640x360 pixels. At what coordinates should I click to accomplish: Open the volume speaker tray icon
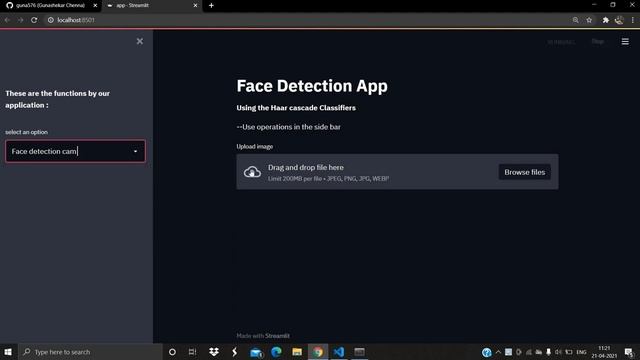[558, 352]
